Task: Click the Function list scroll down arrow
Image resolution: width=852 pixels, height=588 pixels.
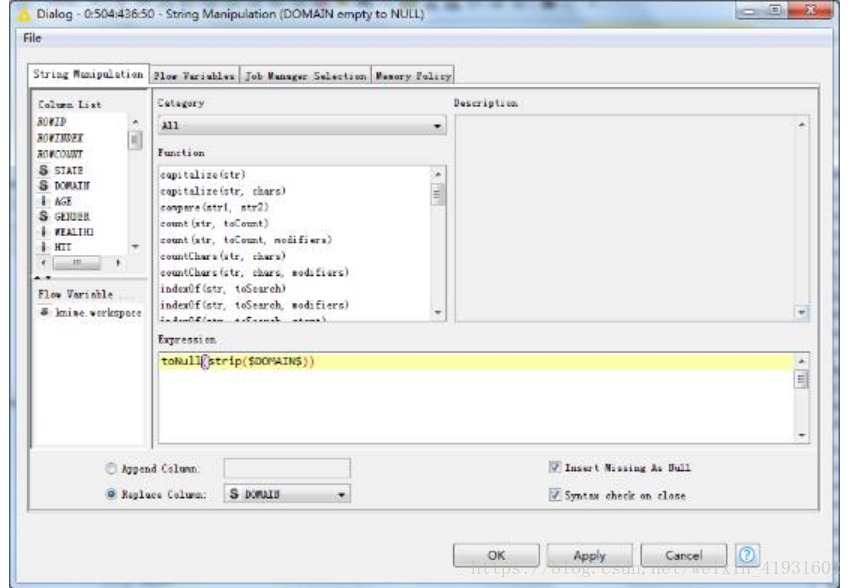Action: click(x=438, y=312)
